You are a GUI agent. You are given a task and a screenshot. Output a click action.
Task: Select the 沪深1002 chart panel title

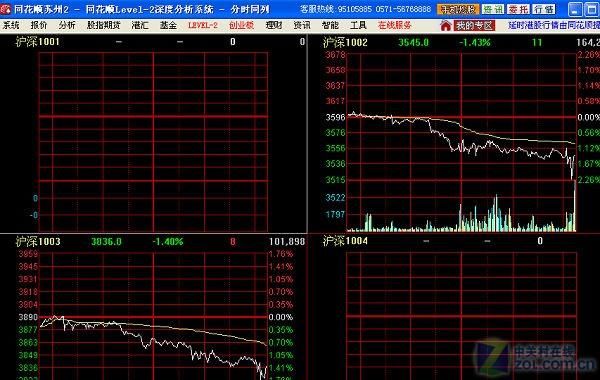(x=345, y=42)
